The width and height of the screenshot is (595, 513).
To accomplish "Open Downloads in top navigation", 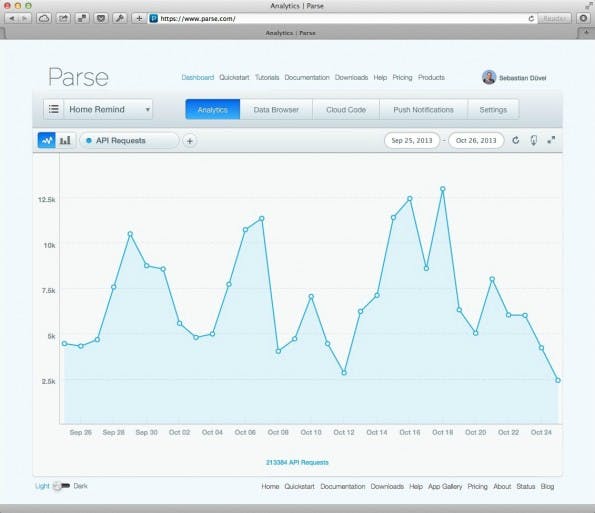I will (351, 77).
